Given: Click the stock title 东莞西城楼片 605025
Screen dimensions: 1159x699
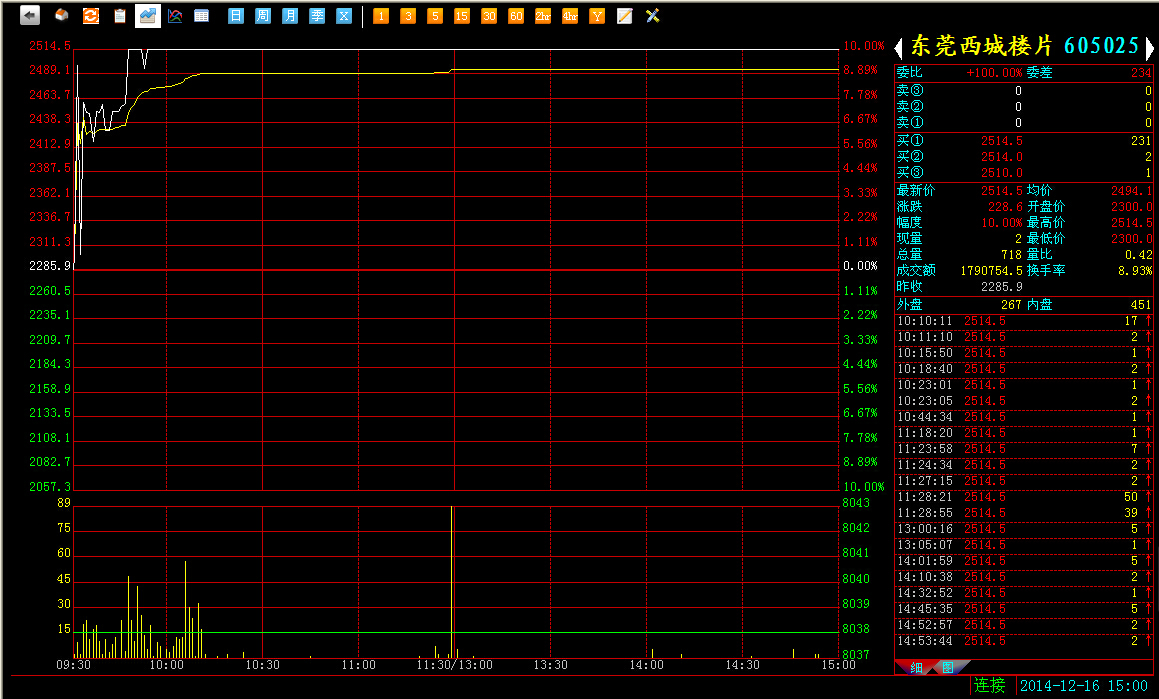Looking at the screenshot, I should (x=1024, y=46).
